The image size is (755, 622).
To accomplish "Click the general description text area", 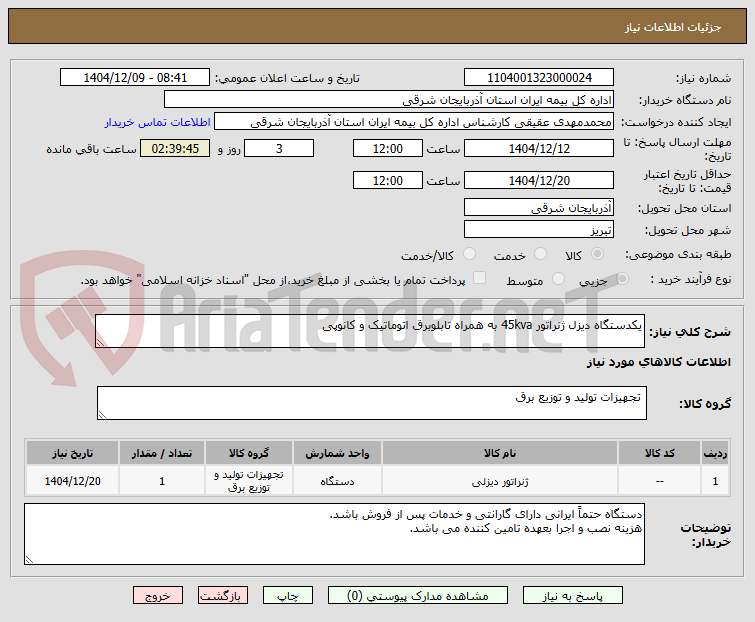I will click(x=370, y=331).
